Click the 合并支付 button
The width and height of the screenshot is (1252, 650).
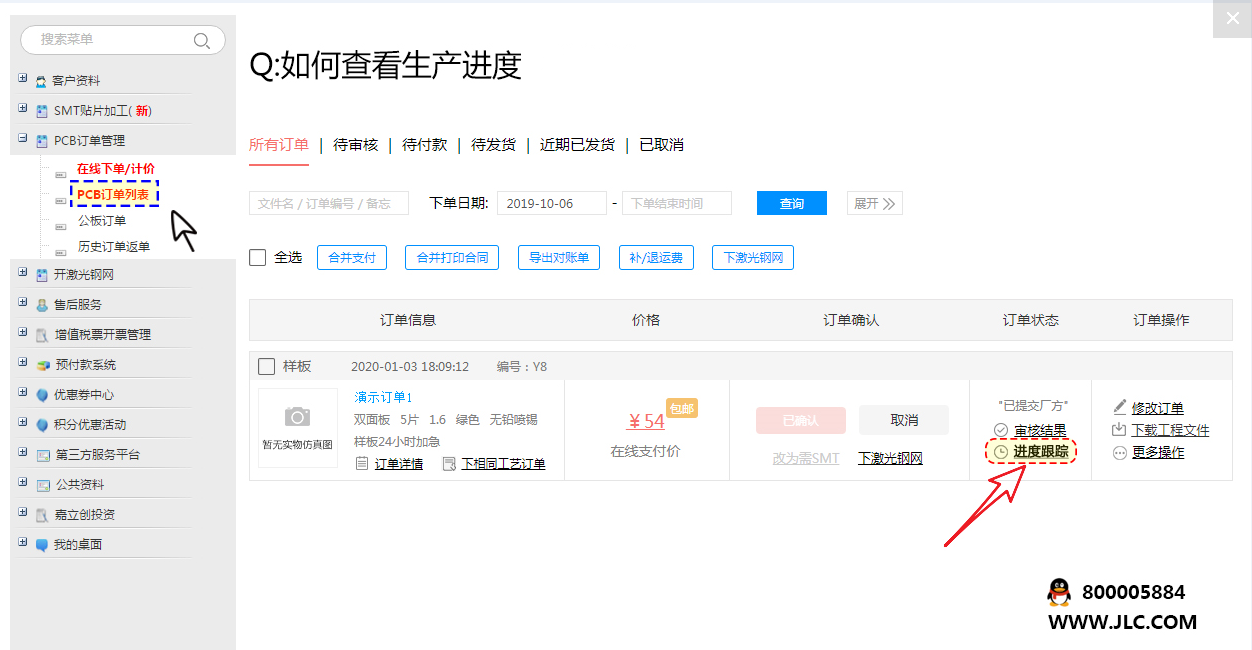351,258
